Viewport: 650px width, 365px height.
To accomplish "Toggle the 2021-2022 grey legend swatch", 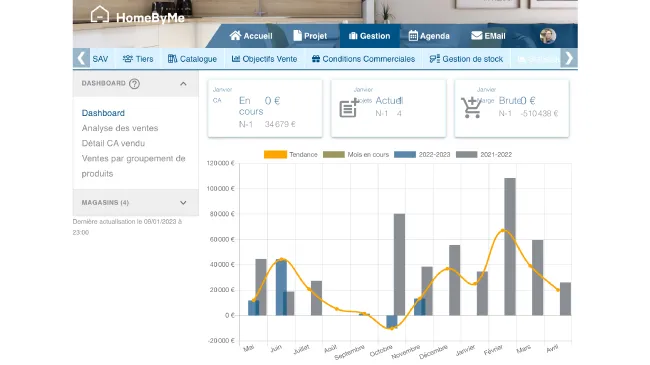I will (466, 154).
